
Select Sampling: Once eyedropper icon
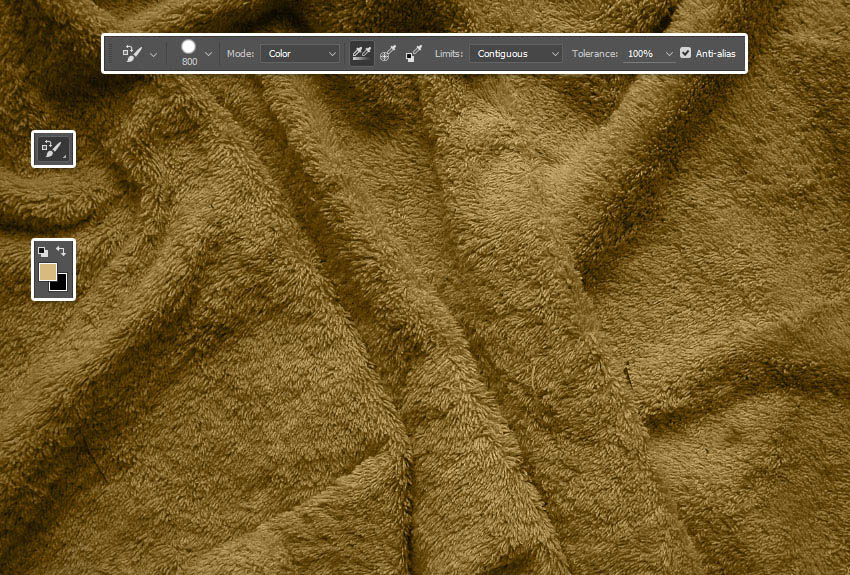click(388, 54)
